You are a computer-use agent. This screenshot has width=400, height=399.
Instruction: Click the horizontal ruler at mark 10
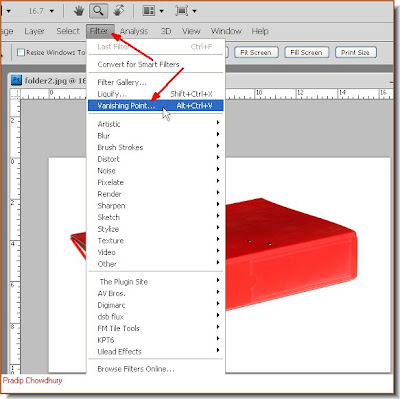point(259,93)
